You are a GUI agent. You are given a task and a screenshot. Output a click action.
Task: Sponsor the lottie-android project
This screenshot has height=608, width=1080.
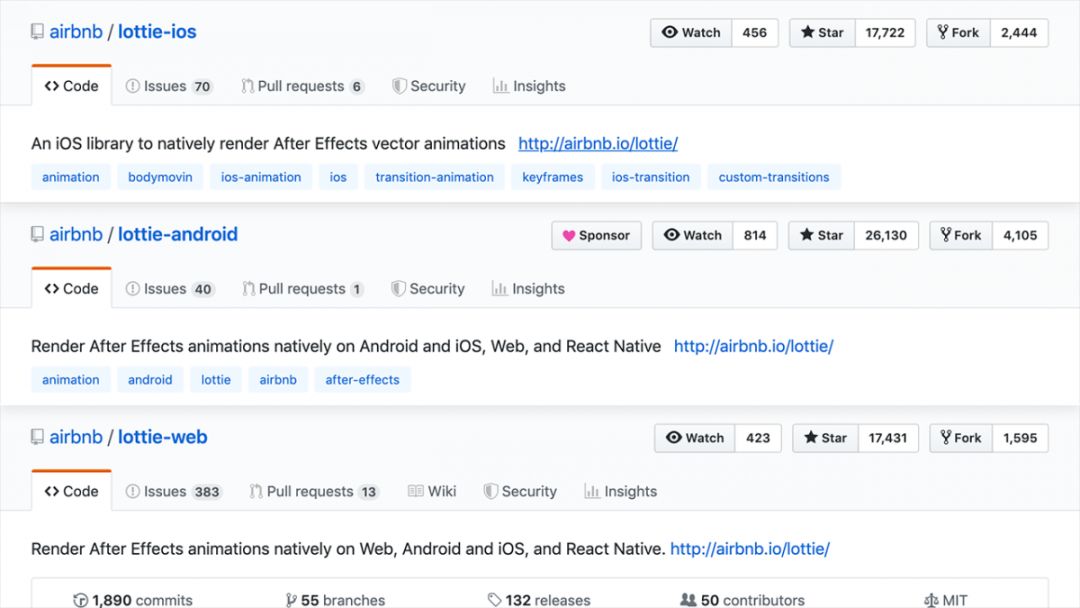[596, 235]
